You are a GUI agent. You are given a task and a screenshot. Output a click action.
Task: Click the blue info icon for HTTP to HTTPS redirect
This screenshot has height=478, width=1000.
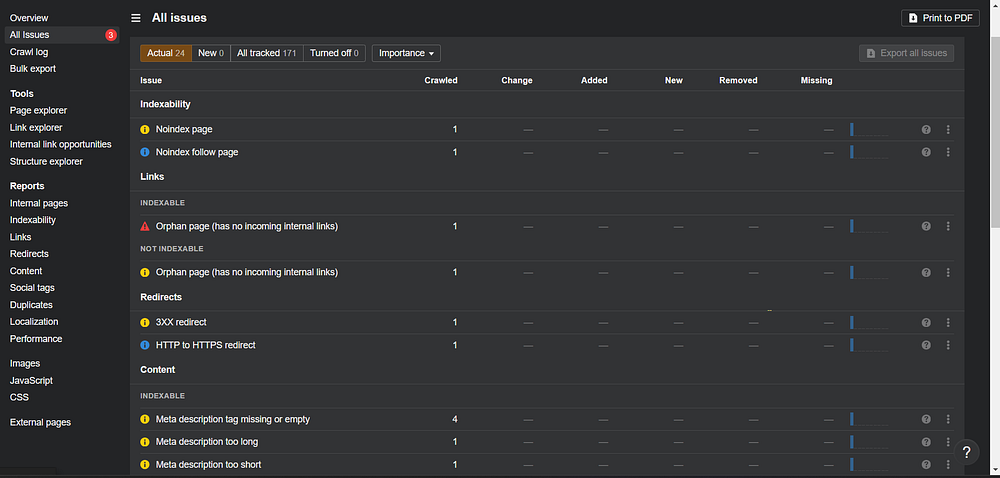(145, 345)
